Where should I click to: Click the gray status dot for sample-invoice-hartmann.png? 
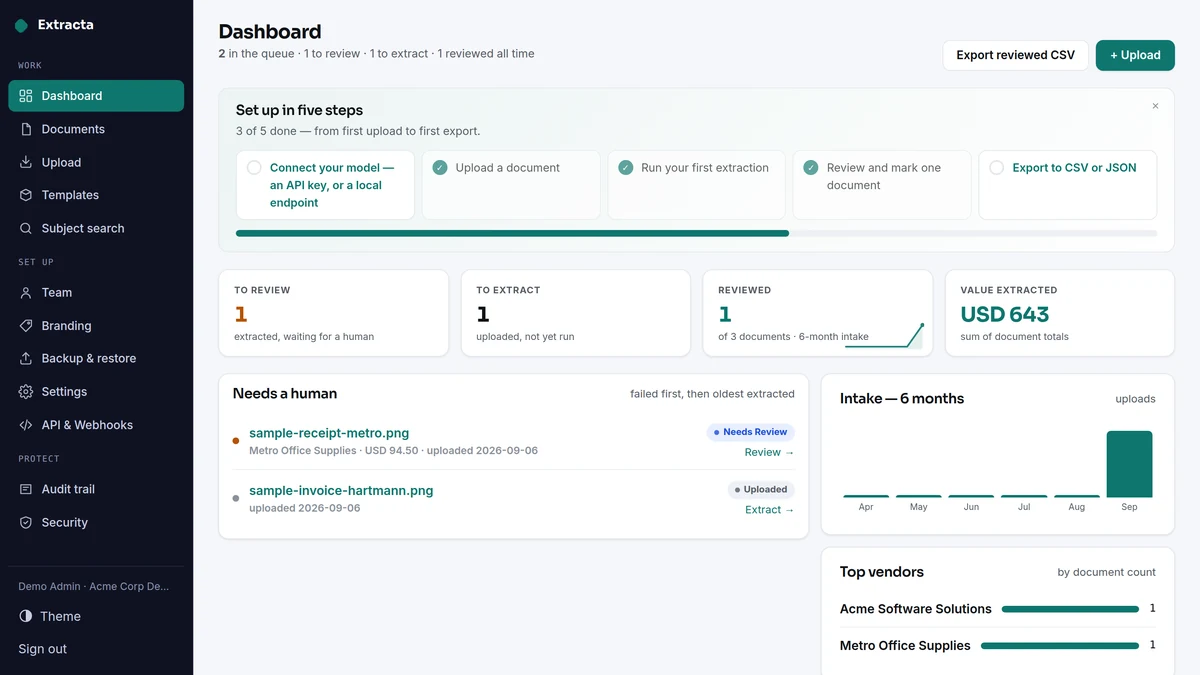[x=236, y=498]
